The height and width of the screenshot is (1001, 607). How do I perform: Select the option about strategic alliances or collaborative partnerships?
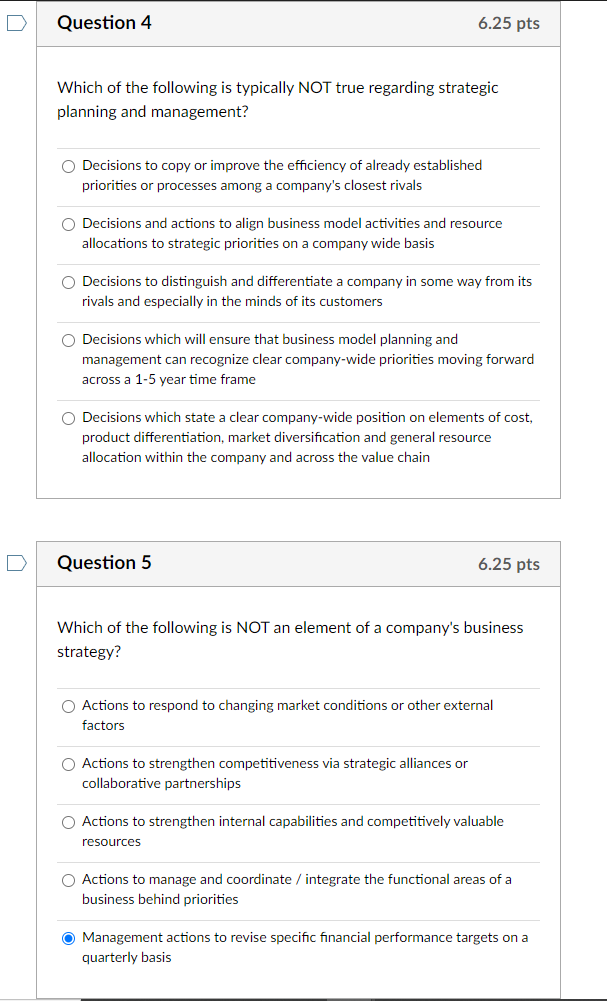point(67,764)
